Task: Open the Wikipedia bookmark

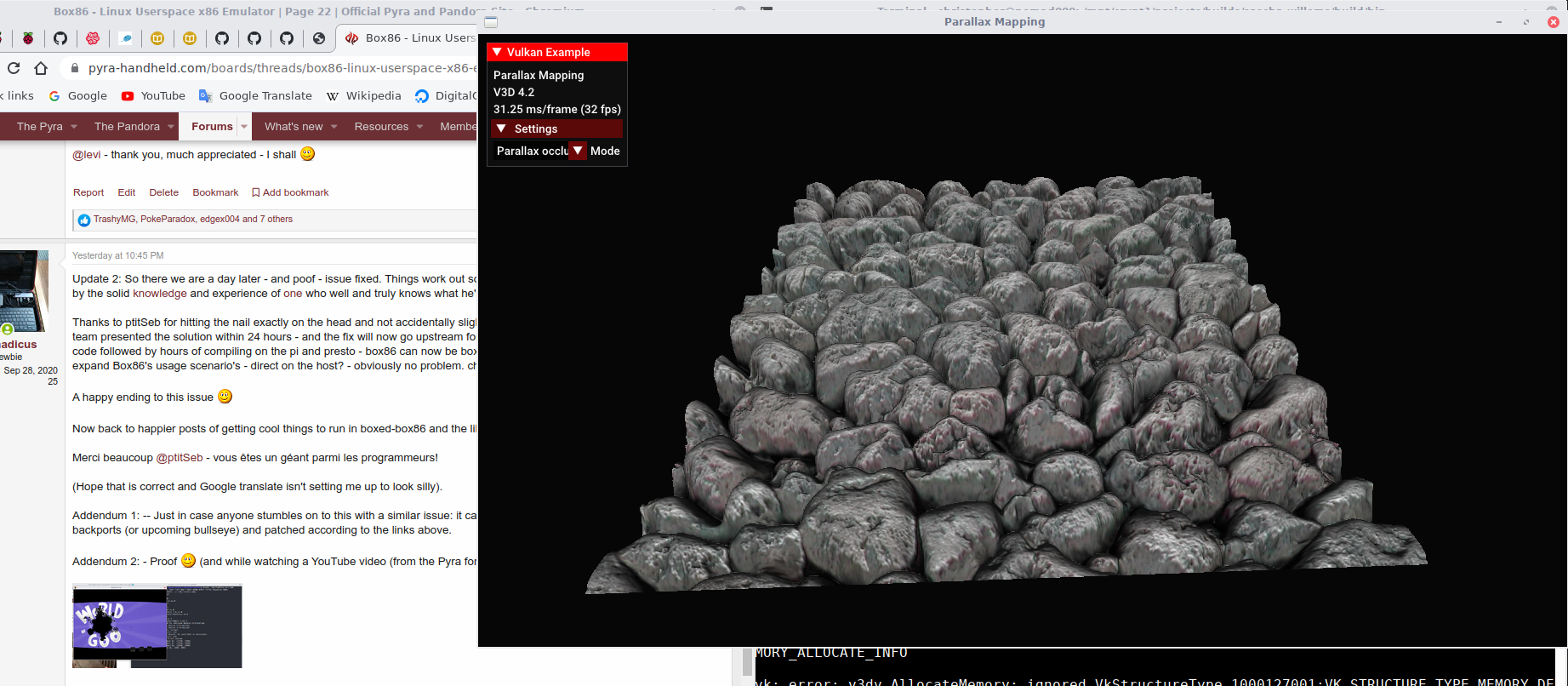Action: (364, 96)
